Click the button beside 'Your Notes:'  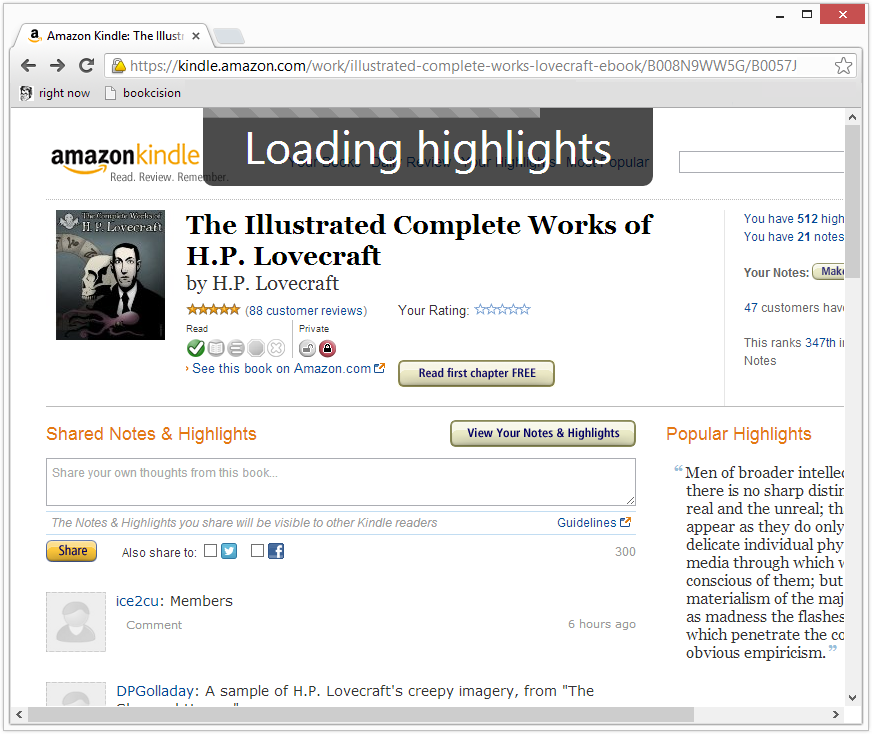(x=828, y=271)
